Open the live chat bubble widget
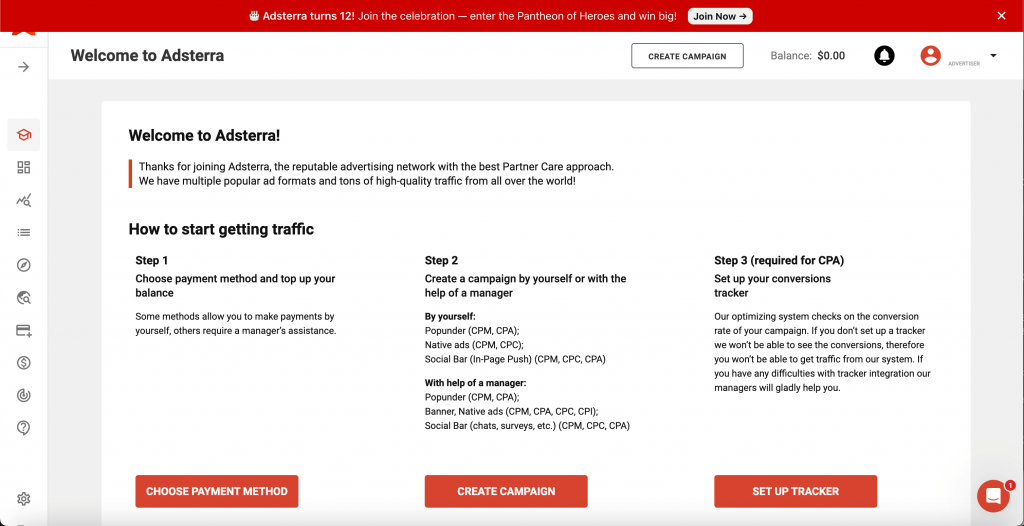The height and width of the screenshot is (526, 1024). tap(993, 496)
